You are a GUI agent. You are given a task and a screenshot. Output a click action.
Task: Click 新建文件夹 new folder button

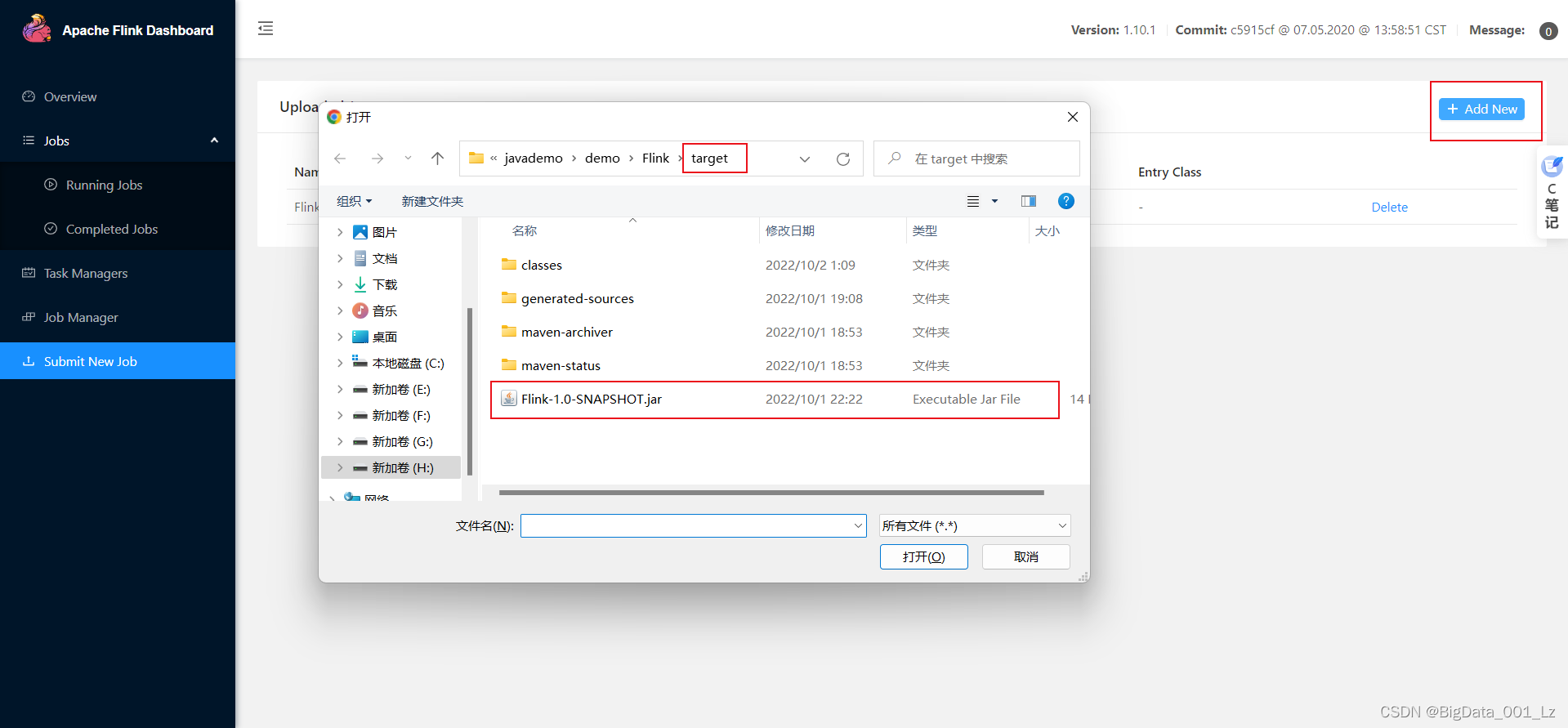432,201
